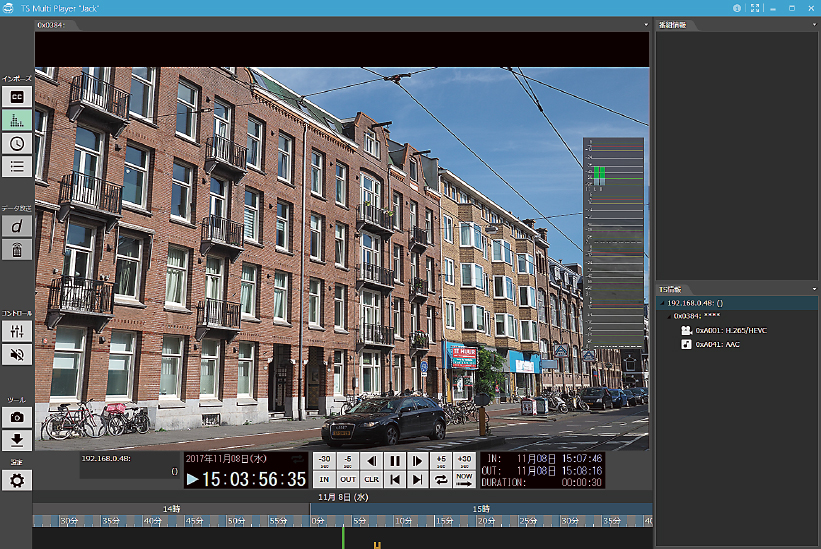Toggle loop playback button
821x549 pixels.
[440, 480]
